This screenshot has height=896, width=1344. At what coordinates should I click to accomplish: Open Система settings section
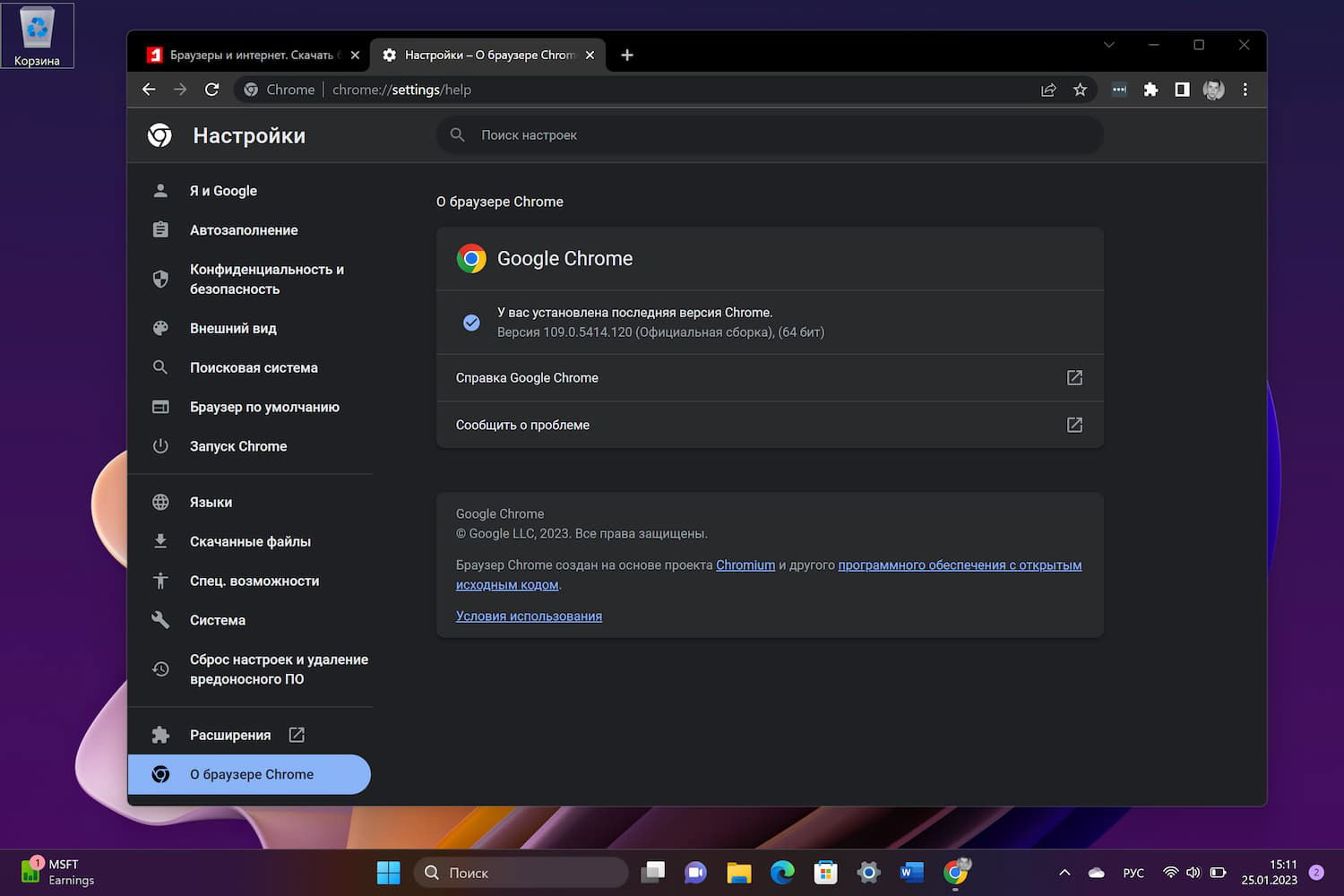pyautogui.click(x=249, y=620)
